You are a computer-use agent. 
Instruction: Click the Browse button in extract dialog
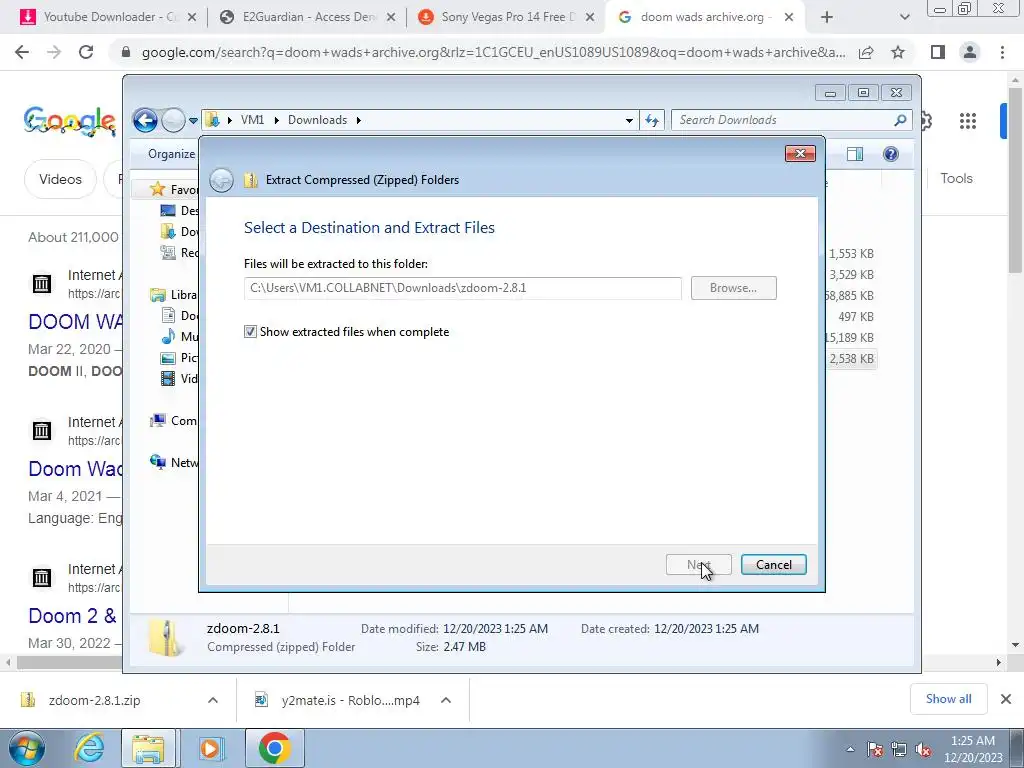coord(733,288)
